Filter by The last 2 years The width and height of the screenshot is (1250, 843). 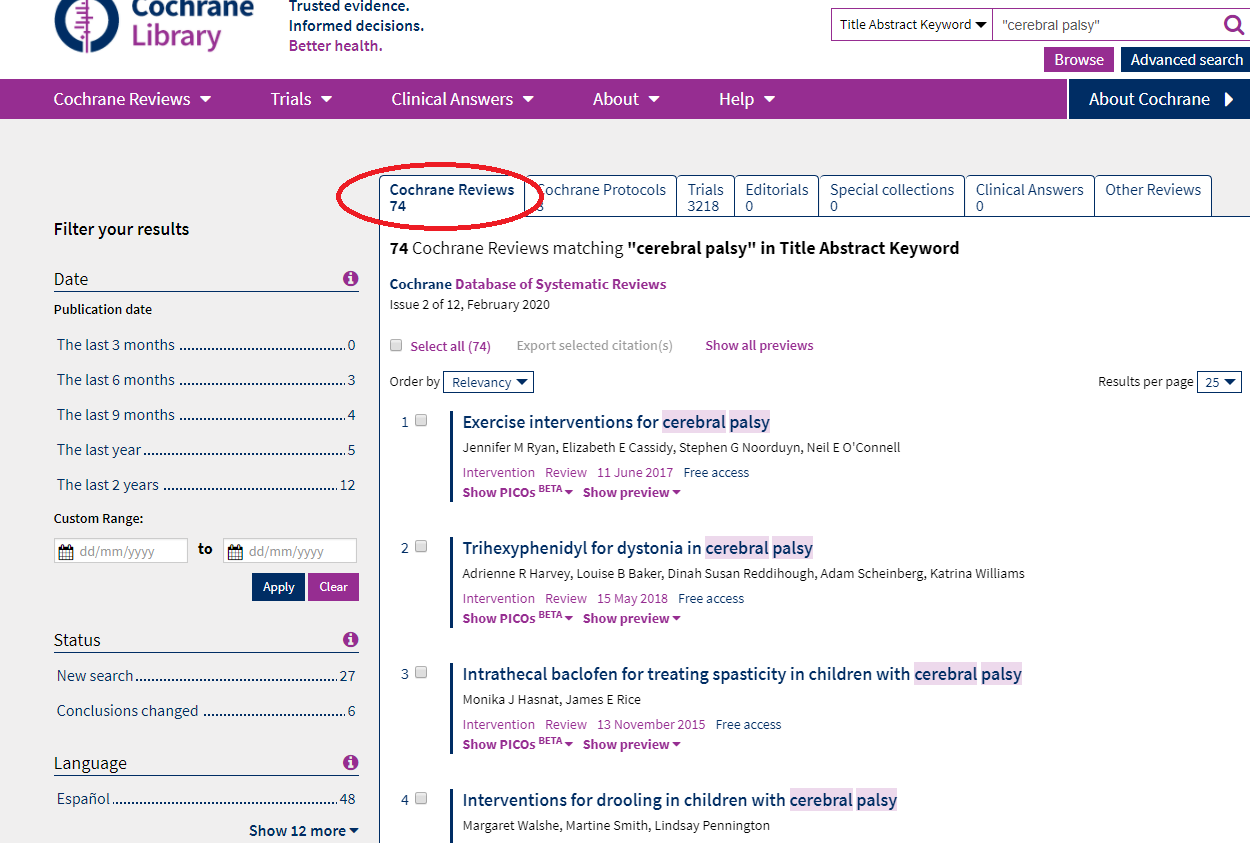pos(206,485)
